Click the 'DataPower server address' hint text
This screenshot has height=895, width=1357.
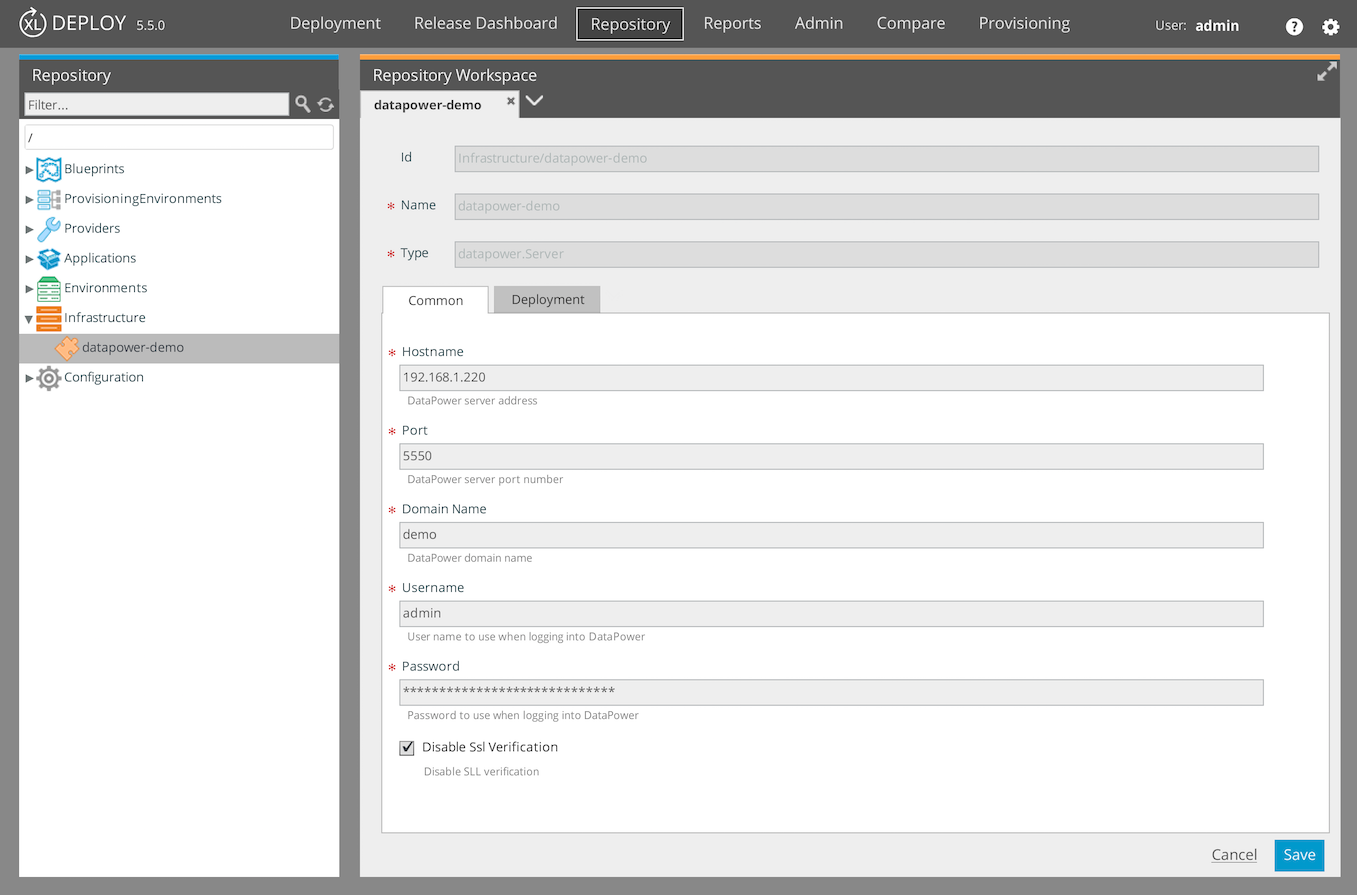tap(472, 401)
